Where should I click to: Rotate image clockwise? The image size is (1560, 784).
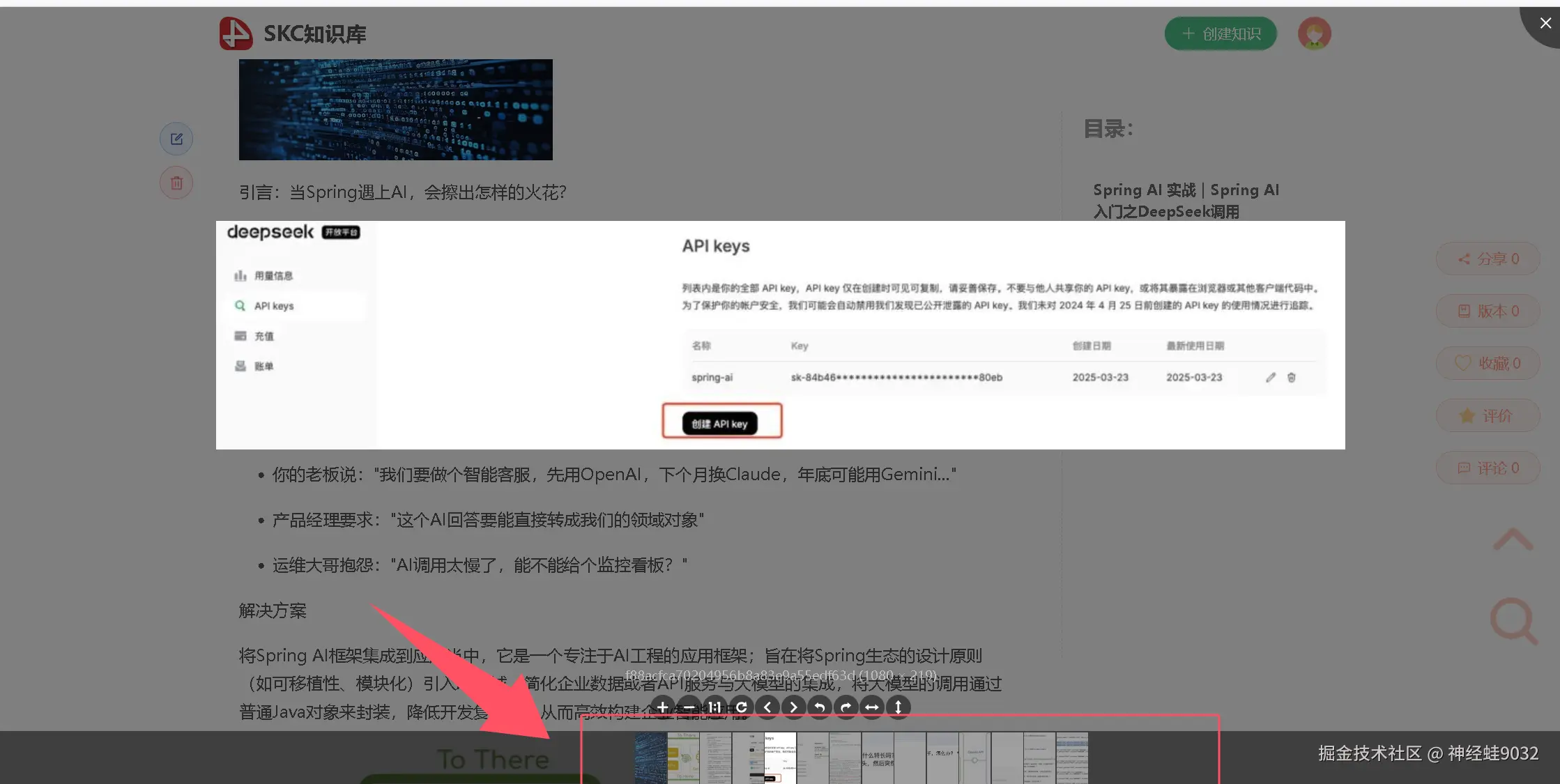pyautogui.click(x=846, y=707)
